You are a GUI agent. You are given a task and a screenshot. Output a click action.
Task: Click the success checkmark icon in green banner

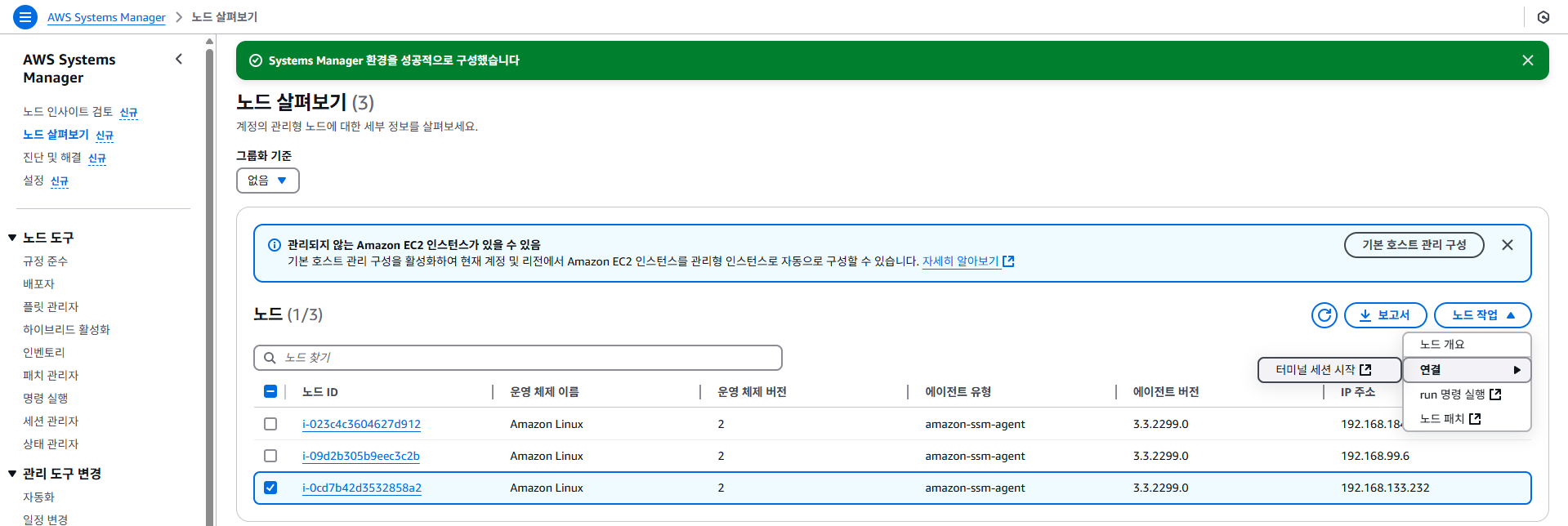[x=256, y=60]
